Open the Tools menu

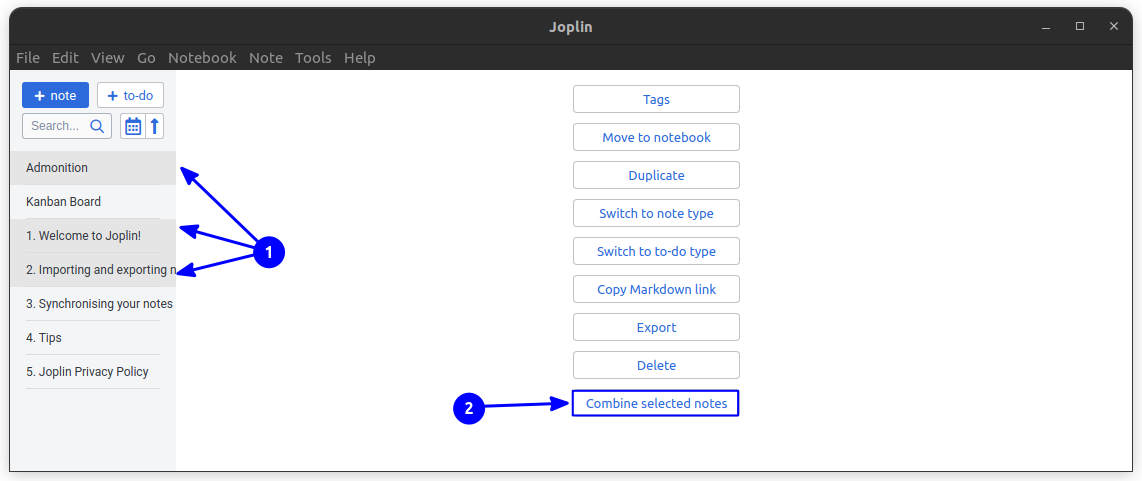pos(313,58)
